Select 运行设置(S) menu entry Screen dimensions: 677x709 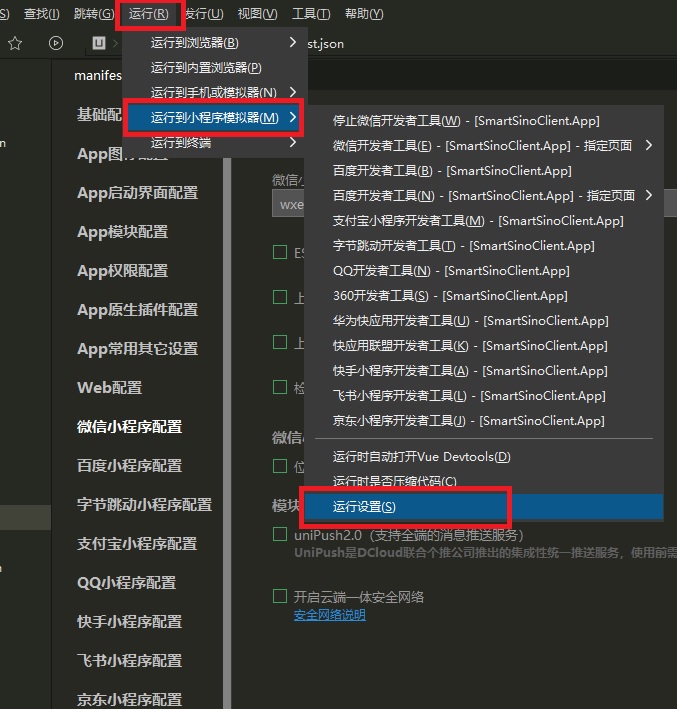(x=364, y=508)
